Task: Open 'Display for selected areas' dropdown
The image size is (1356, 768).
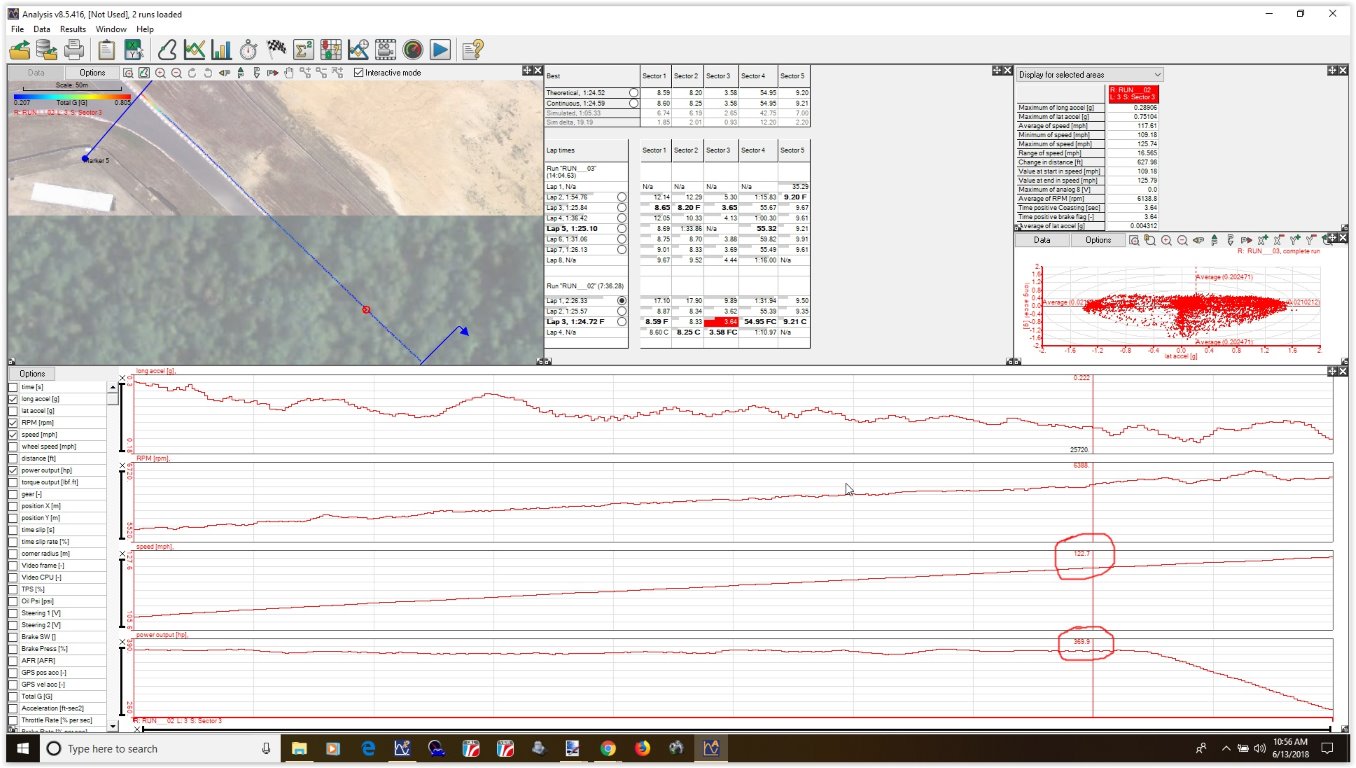Action: (1090, 75)
